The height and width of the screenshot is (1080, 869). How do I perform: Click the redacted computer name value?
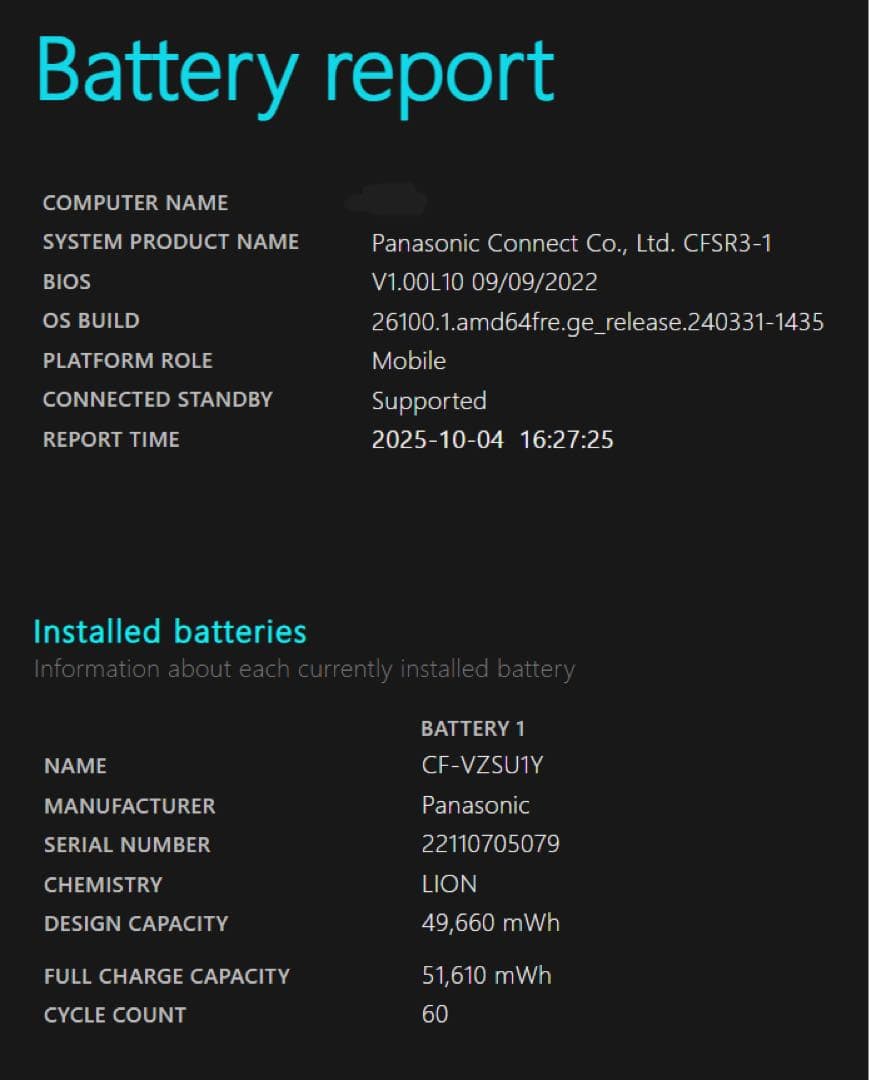(x=385, y=200)
